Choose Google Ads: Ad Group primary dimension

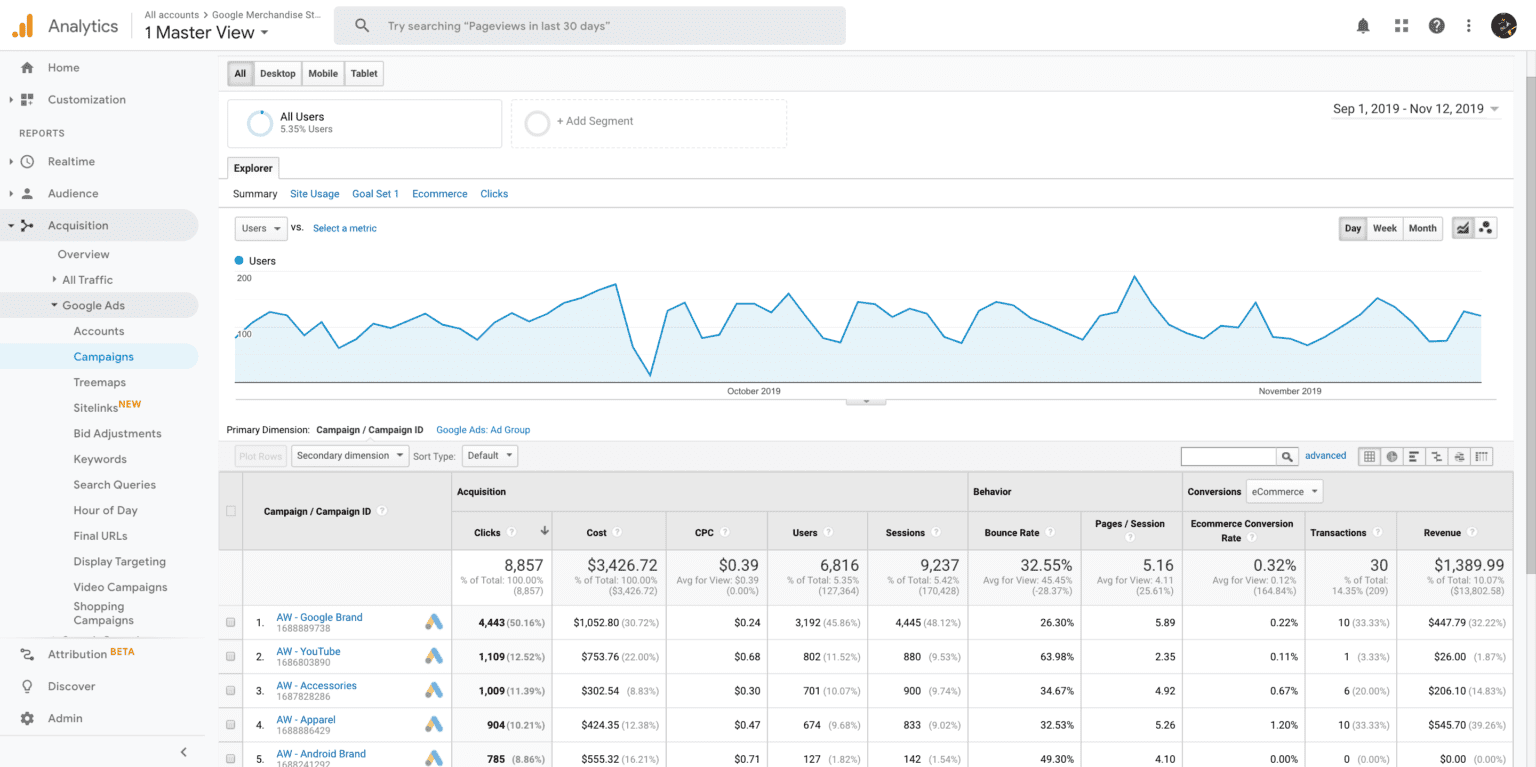coord(483,430)
